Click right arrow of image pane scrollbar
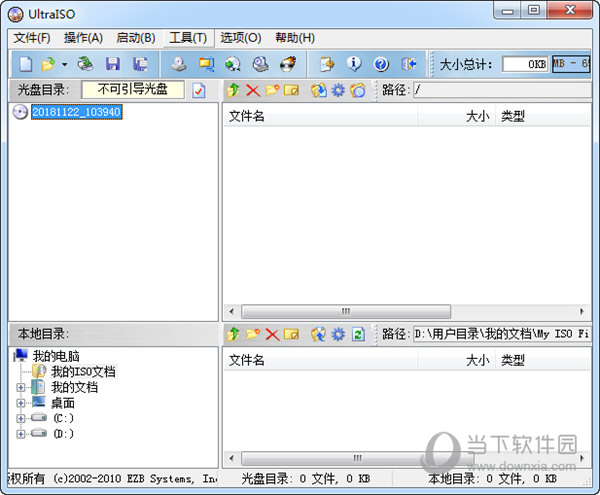 tap(582, 311)
